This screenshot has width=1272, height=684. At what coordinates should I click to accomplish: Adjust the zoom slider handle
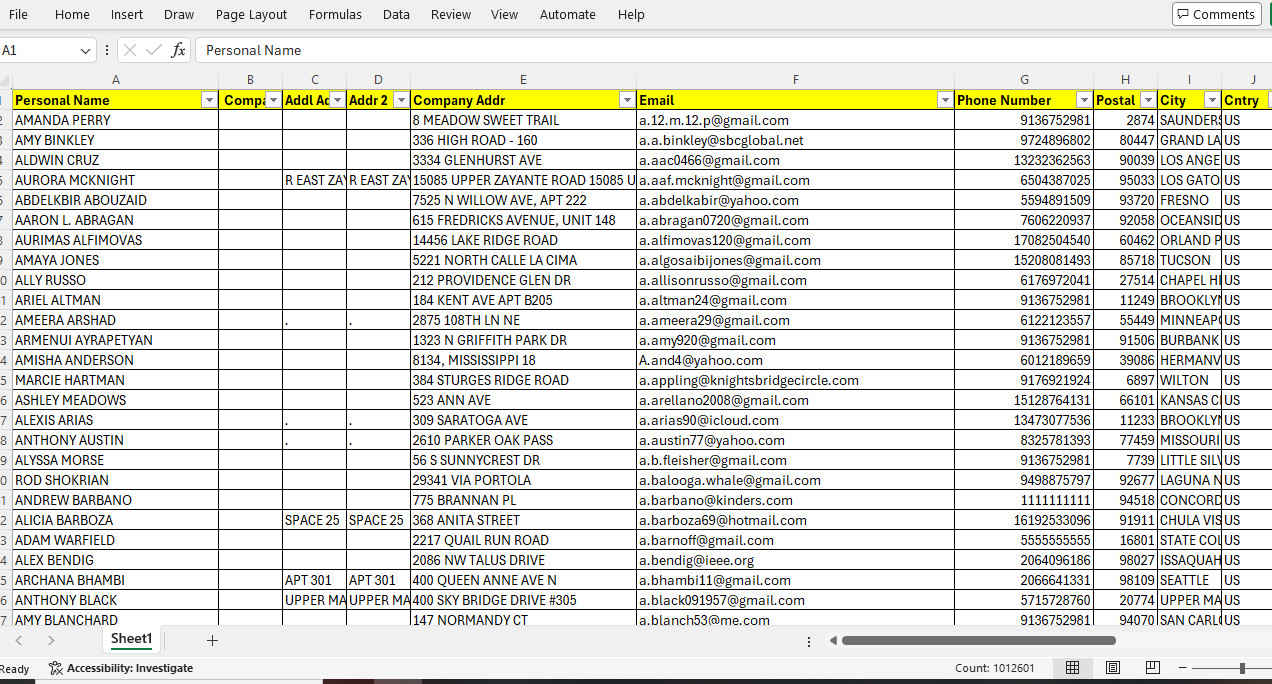pyautogui.click(x=1242, y=668)
